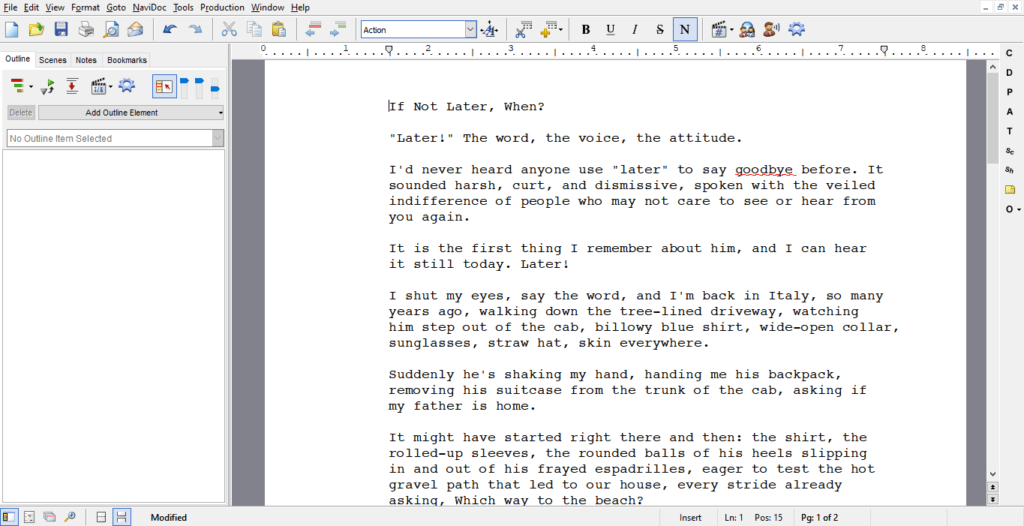The width and height of the screenshot is (1024, 526).
Task: Click the speaking person voice icon
Action: [772, 29]
